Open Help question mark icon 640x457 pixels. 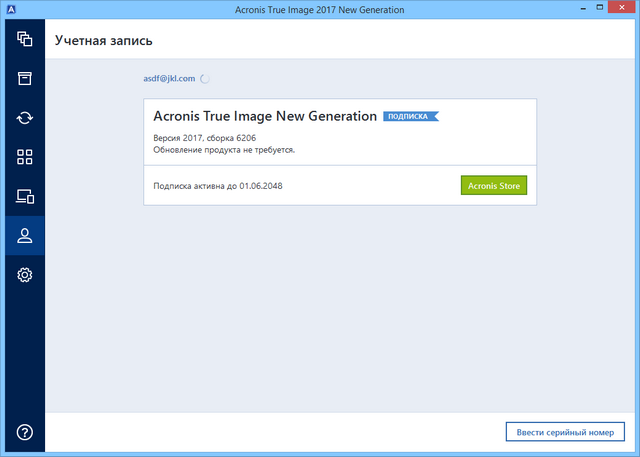pyautogui.click(x=24, y=432)
